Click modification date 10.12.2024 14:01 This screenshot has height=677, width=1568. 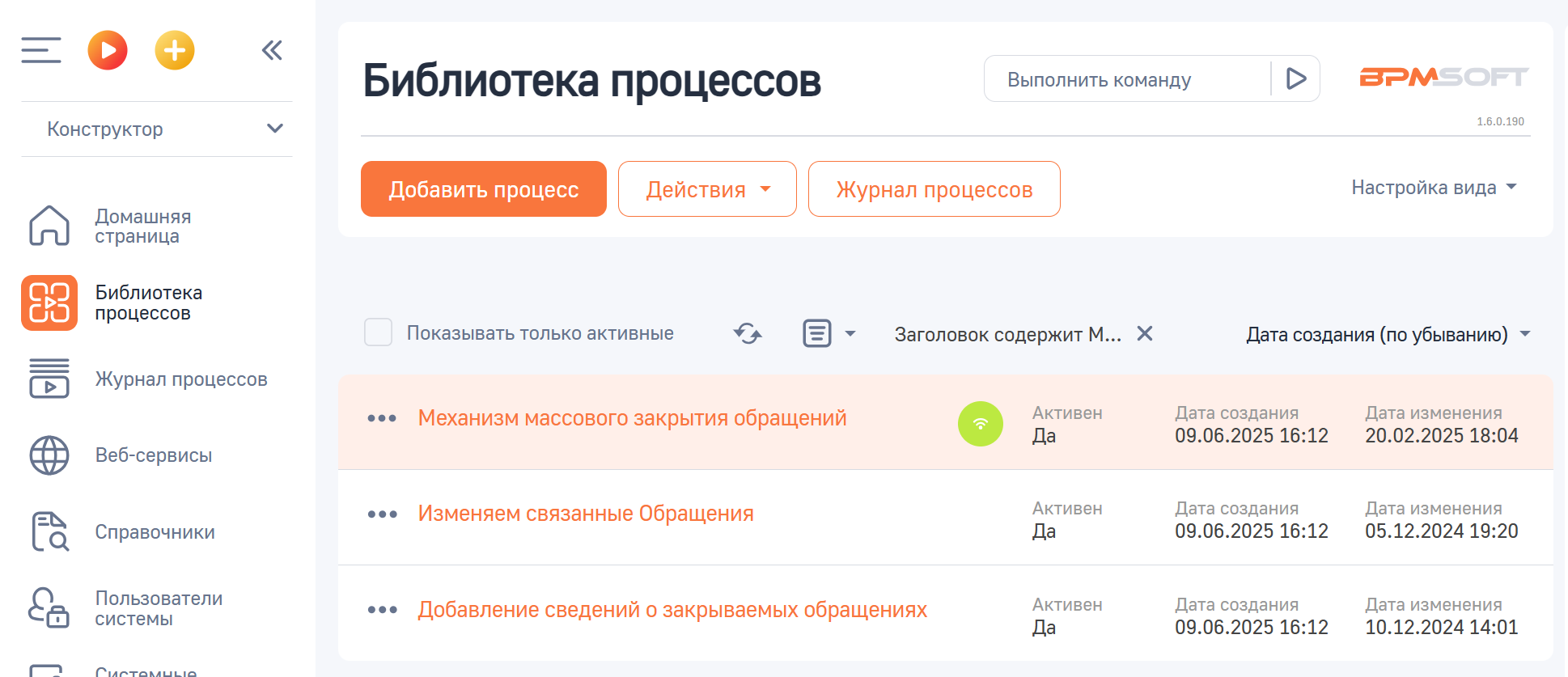tap(1442, 627)
